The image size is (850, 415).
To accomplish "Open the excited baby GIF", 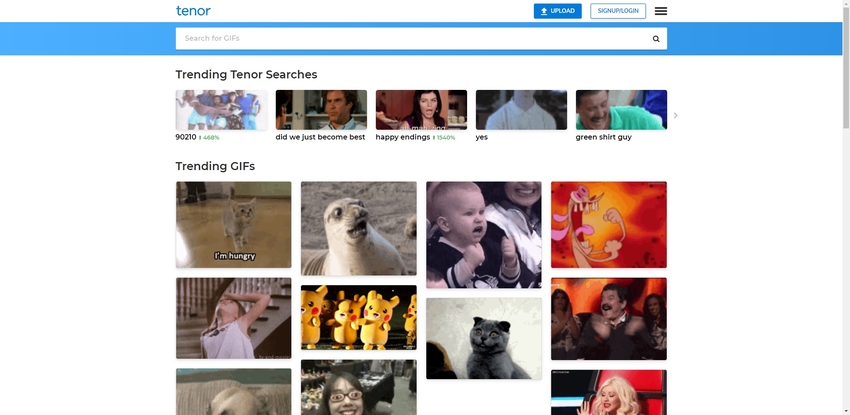I will 483,234.
